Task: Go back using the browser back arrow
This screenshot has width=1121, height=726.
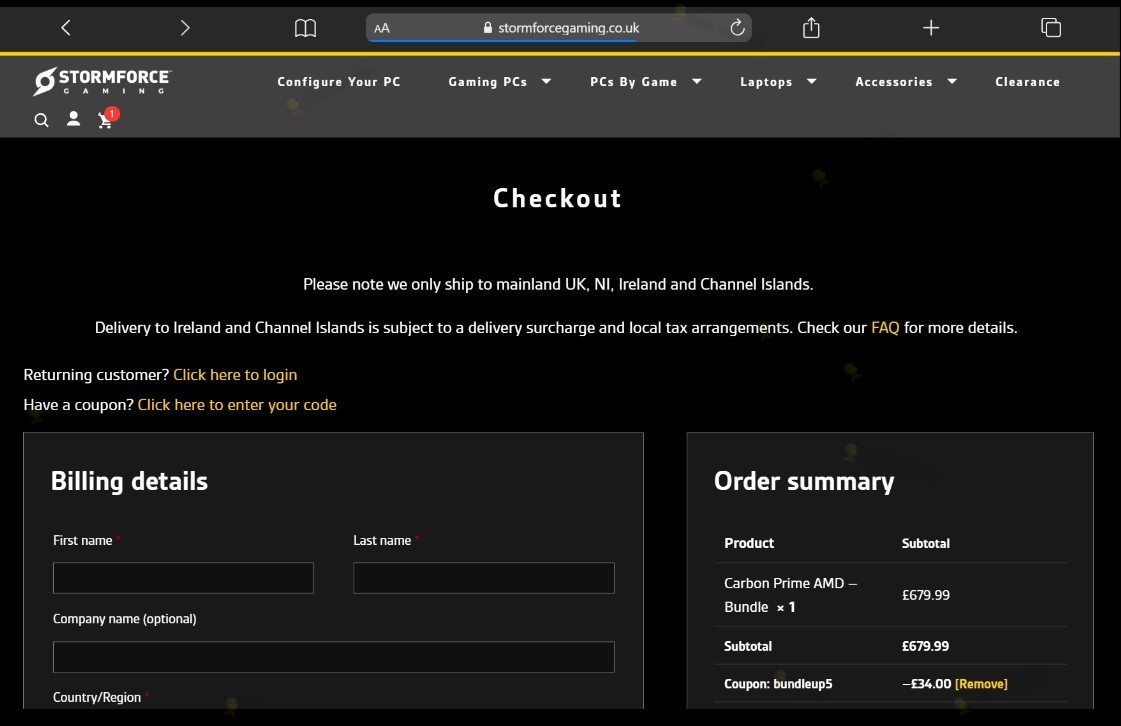Action: (x=66, y=28)
